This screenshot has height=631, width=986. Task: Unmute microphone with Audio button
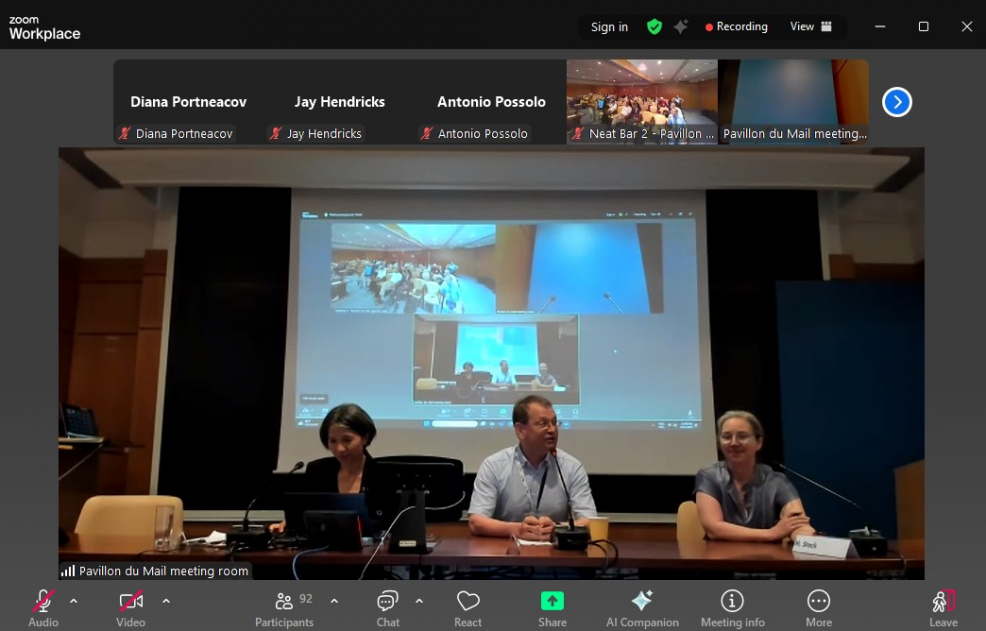pyautogui.click(x=43, y=602)
